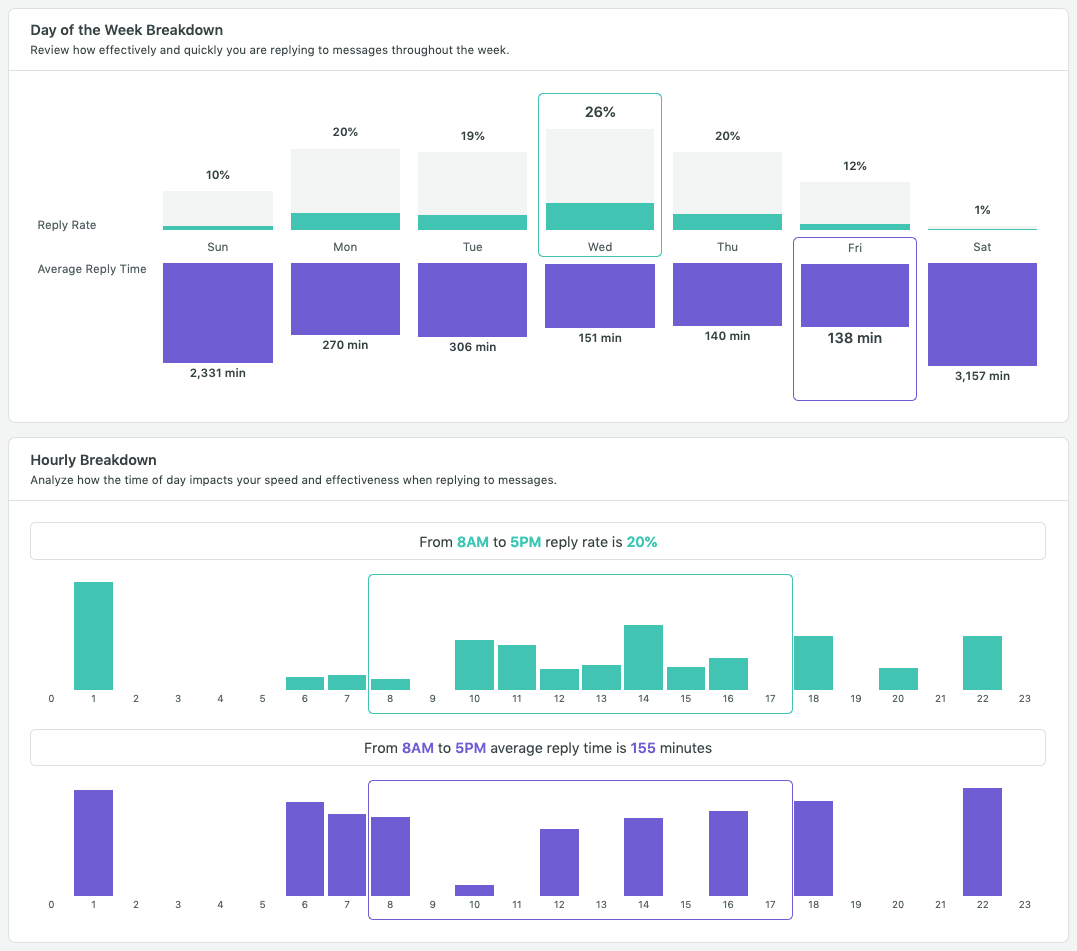Image resolution: width=1077 pixels, height=951 pixels.
Task: Click the teal "20%" hourly reply rate value
Action: pos(642,542)
